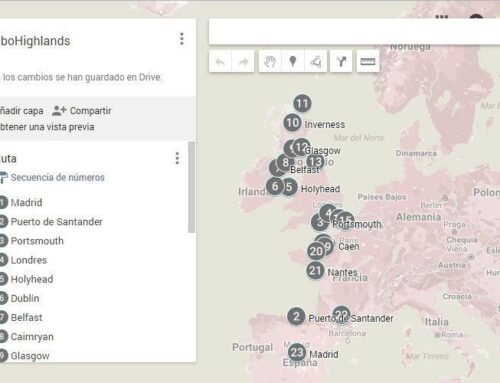Click map marker 3 near Portsmouth
The image size is (500, 383).
tap(320, 222)
